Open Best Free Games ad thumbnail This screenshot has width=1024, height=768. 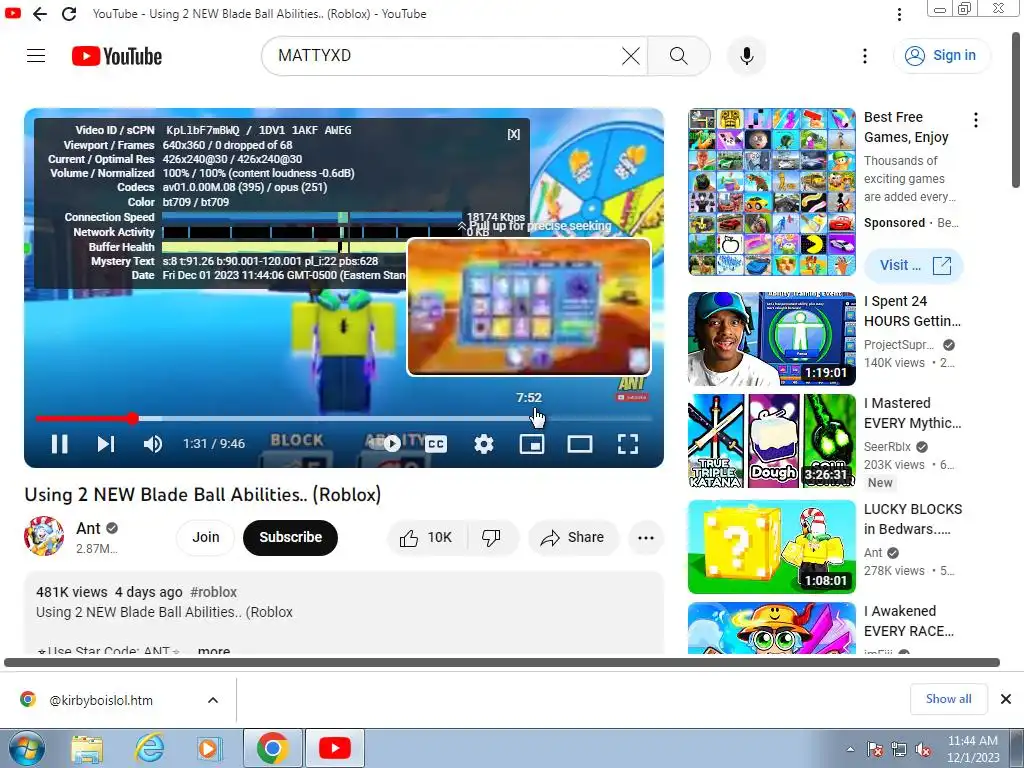pyautogui.click(x=772, y=192)
